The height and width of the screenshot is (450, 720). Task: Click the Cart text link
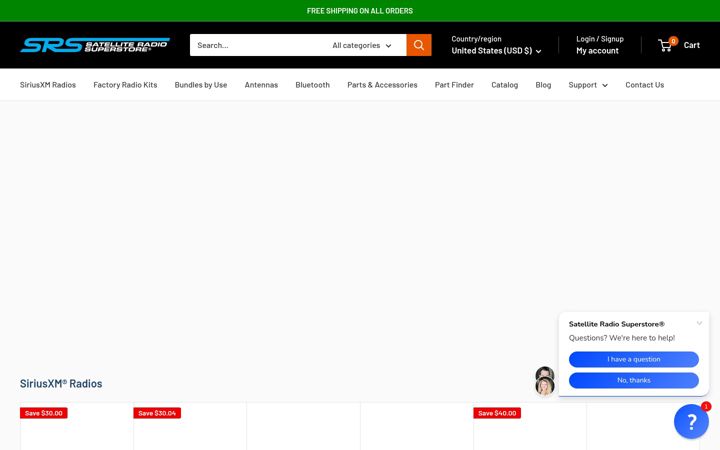(x=692, y=45)
